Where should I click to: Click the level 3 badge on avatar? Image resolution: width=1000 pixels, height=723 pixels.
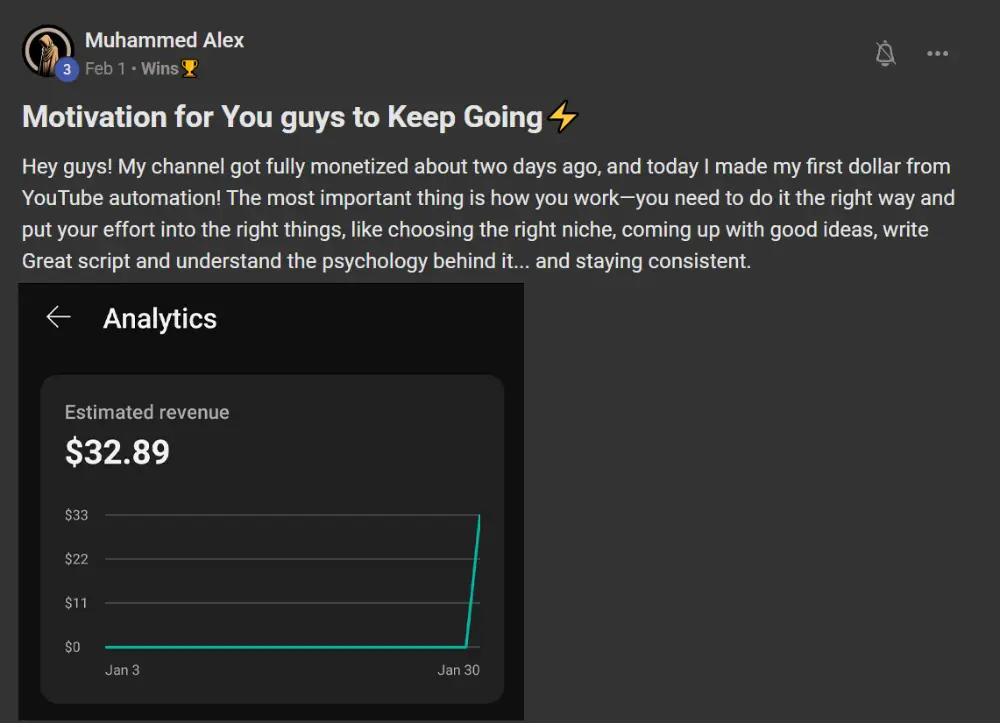click(x=67, y=69)
